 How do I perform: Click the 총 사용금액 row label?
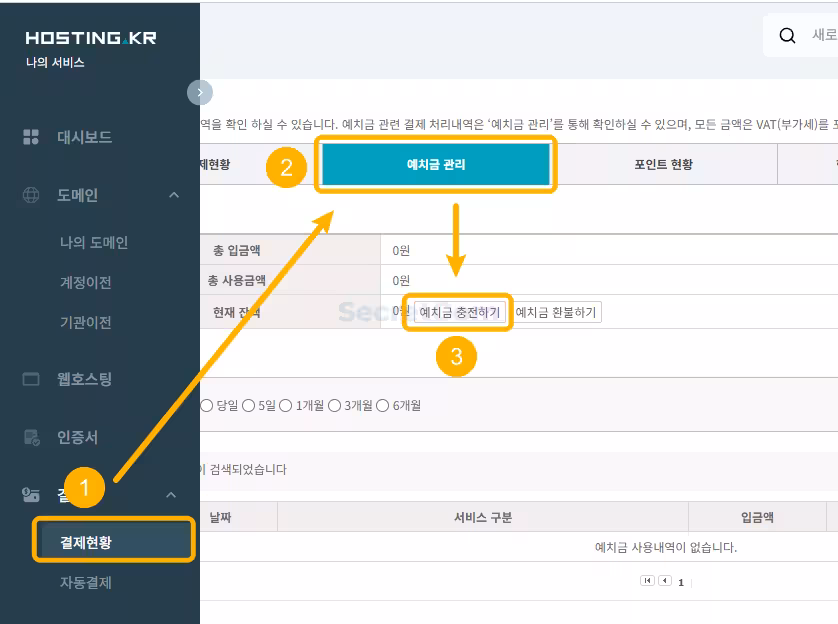236,280
